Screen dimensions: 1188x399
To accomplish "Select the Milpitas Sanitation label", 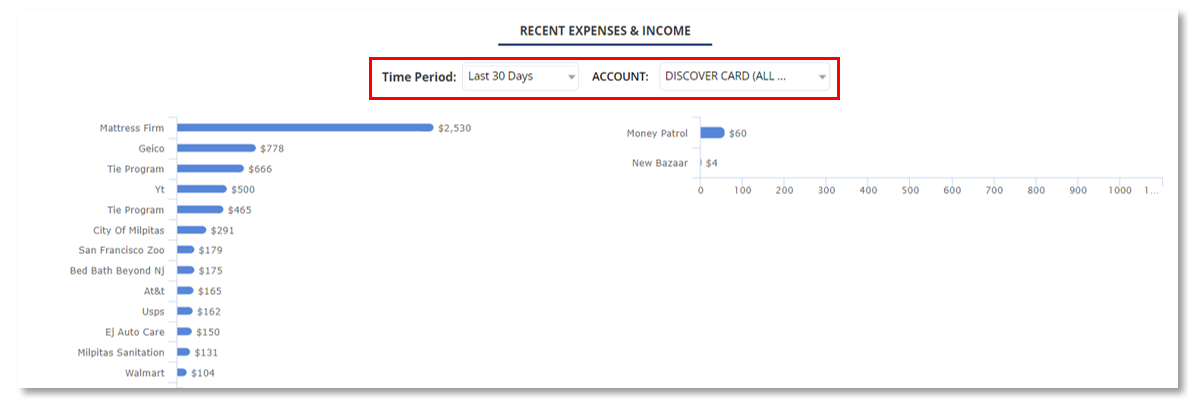I will click(121, 352).
